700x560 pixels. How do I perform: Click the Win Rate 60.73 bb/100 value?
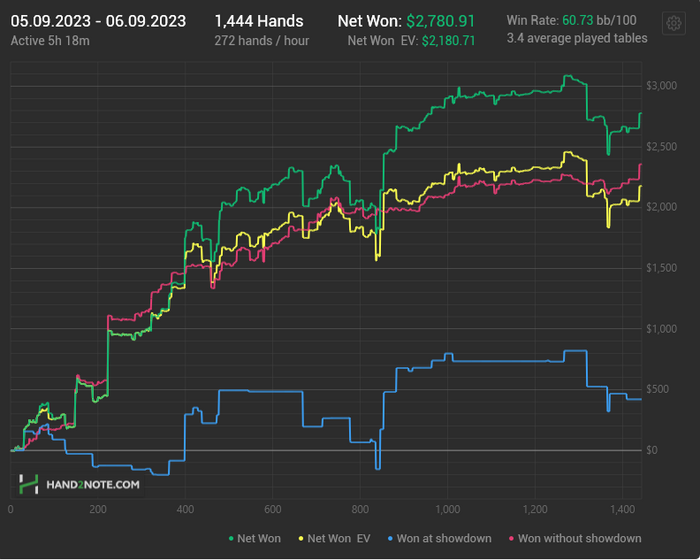599,20
